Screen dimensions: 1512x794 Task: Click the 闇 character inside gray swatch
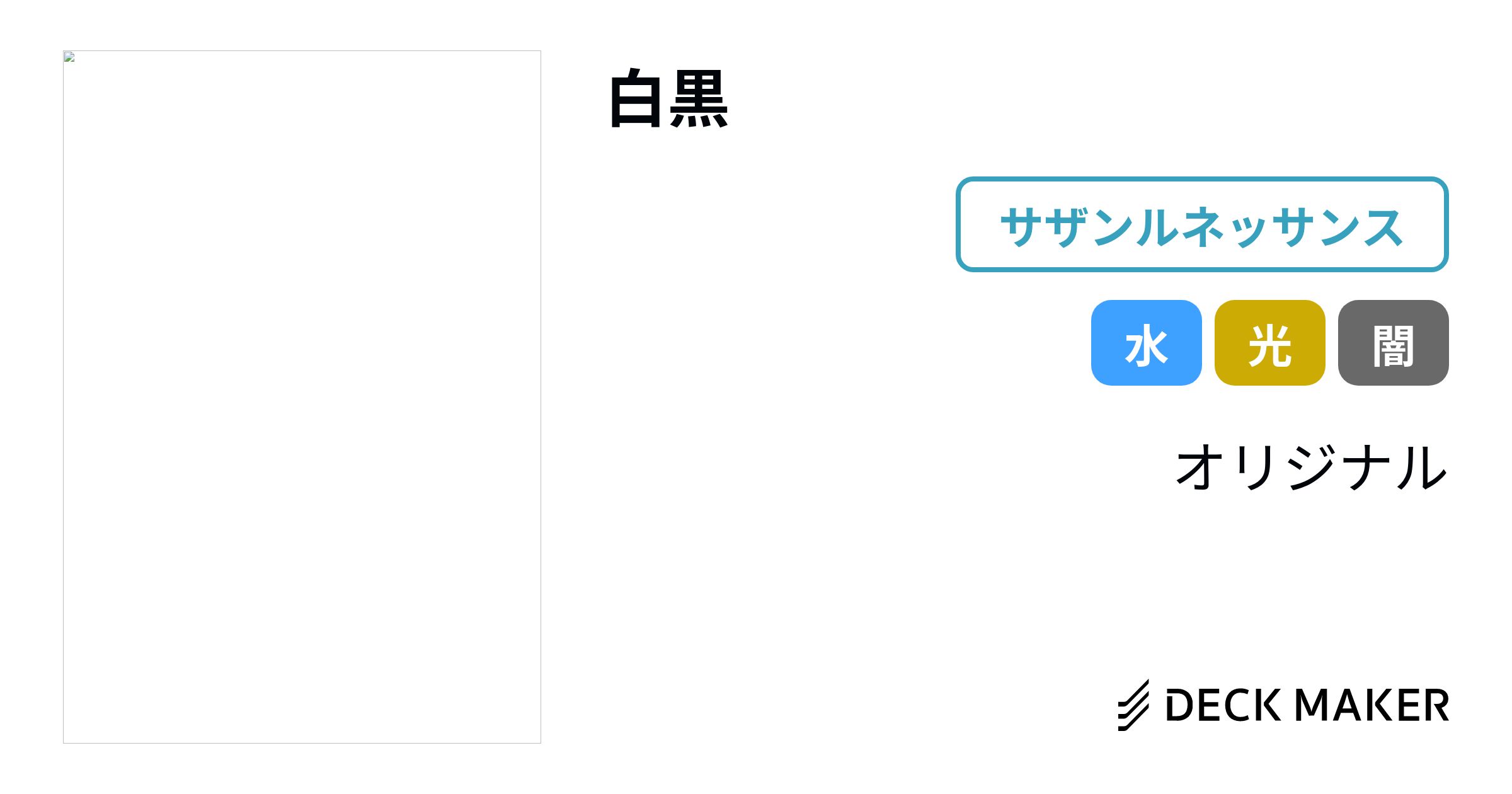pyautogui.click(x=1393, y=345)
